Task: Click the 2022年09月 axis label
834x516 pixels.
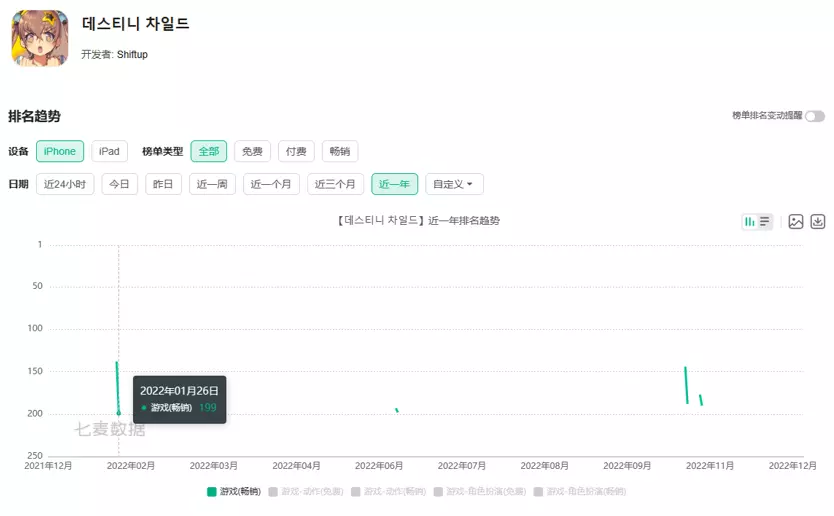Action: tap(627, 465)
